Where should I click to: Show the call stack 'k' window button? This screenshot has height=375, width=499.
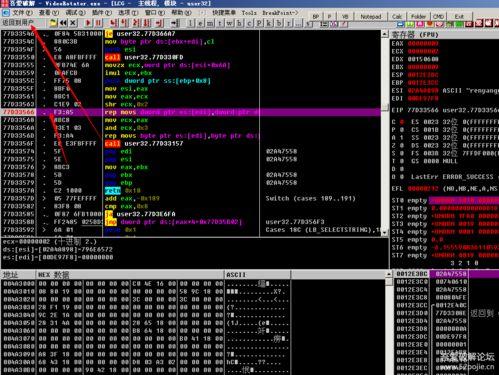click(269, 23)
